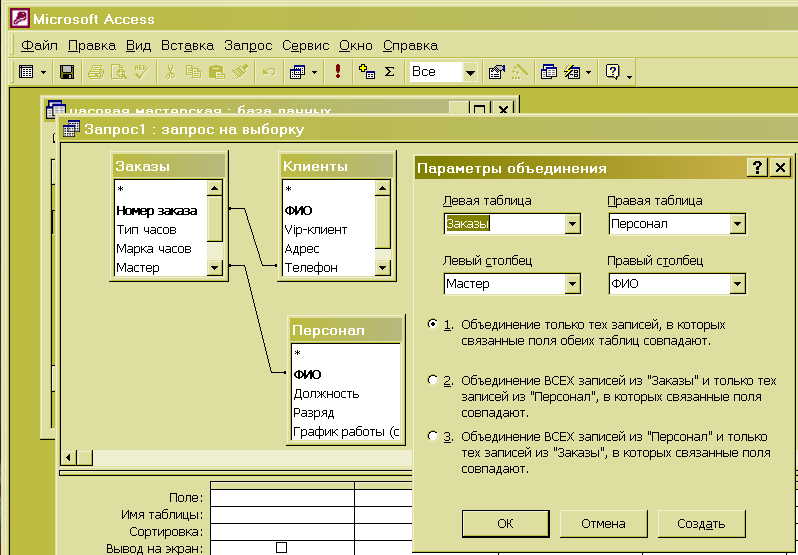Select join option 3, all records from Персонал

tap(433, 436)
